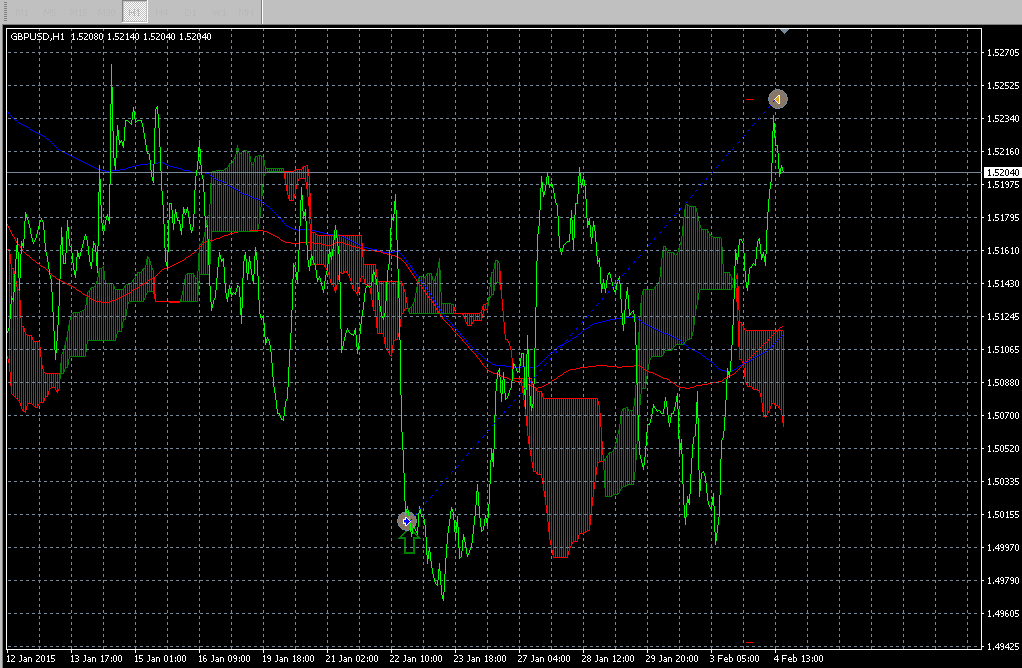Click price scale value 1.50520

[x=1002, y=449]
